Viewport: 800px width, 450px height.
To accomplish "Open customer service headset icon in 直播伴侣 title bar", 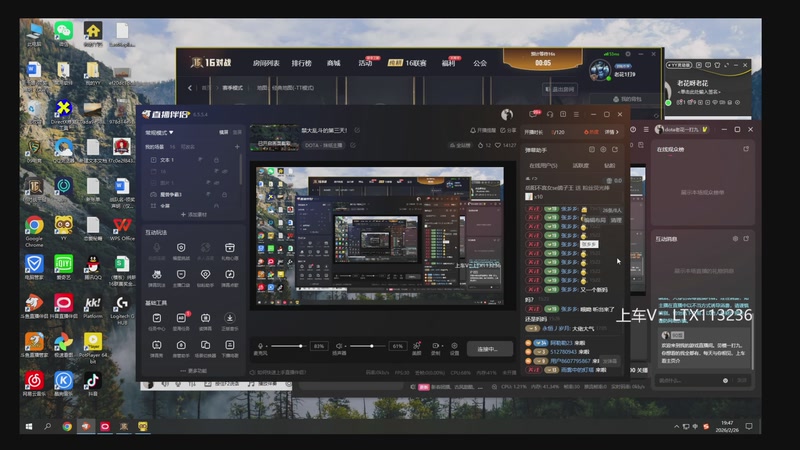I will (x=550, y=114).
